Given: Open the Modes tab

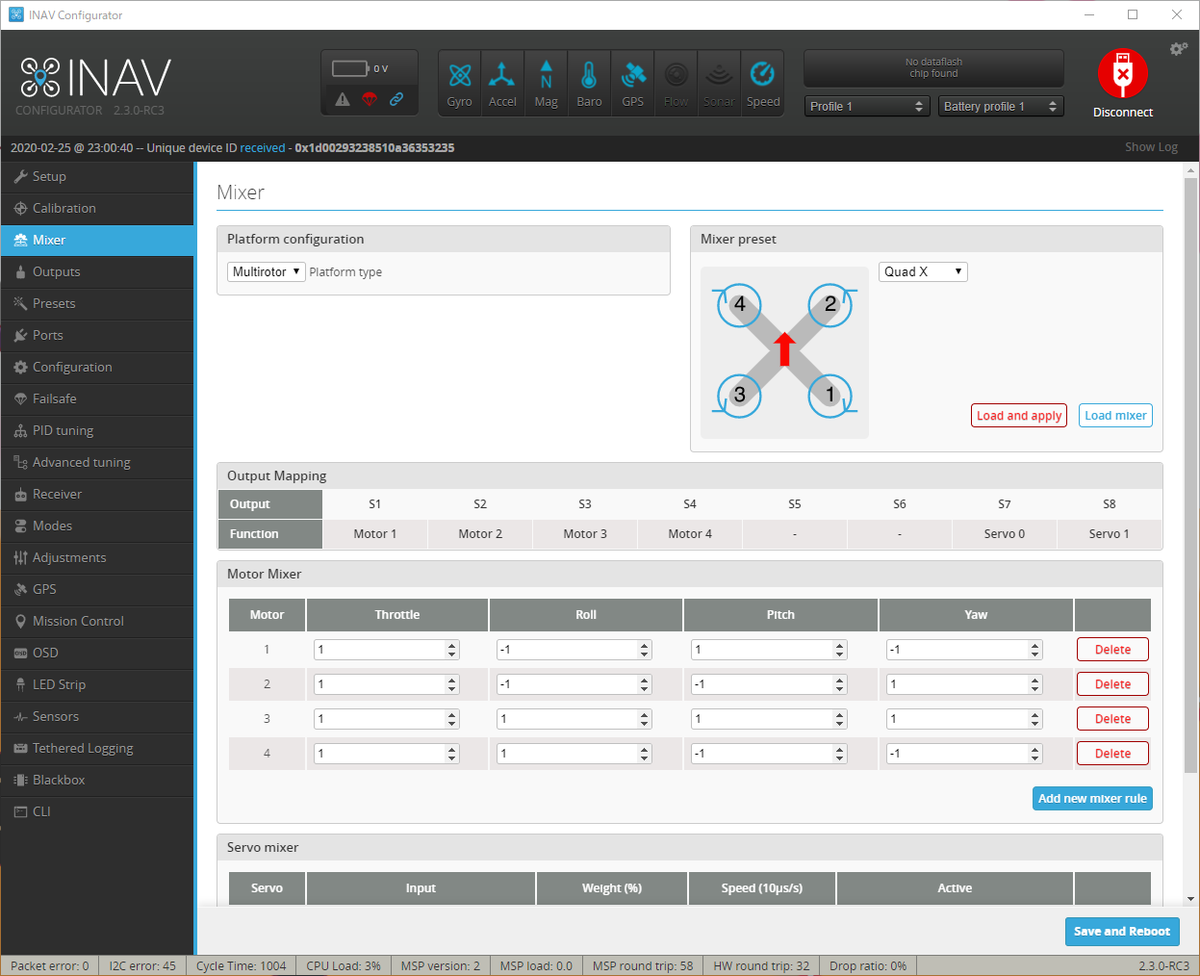Looking at the screenshot, I should (97, 525).
